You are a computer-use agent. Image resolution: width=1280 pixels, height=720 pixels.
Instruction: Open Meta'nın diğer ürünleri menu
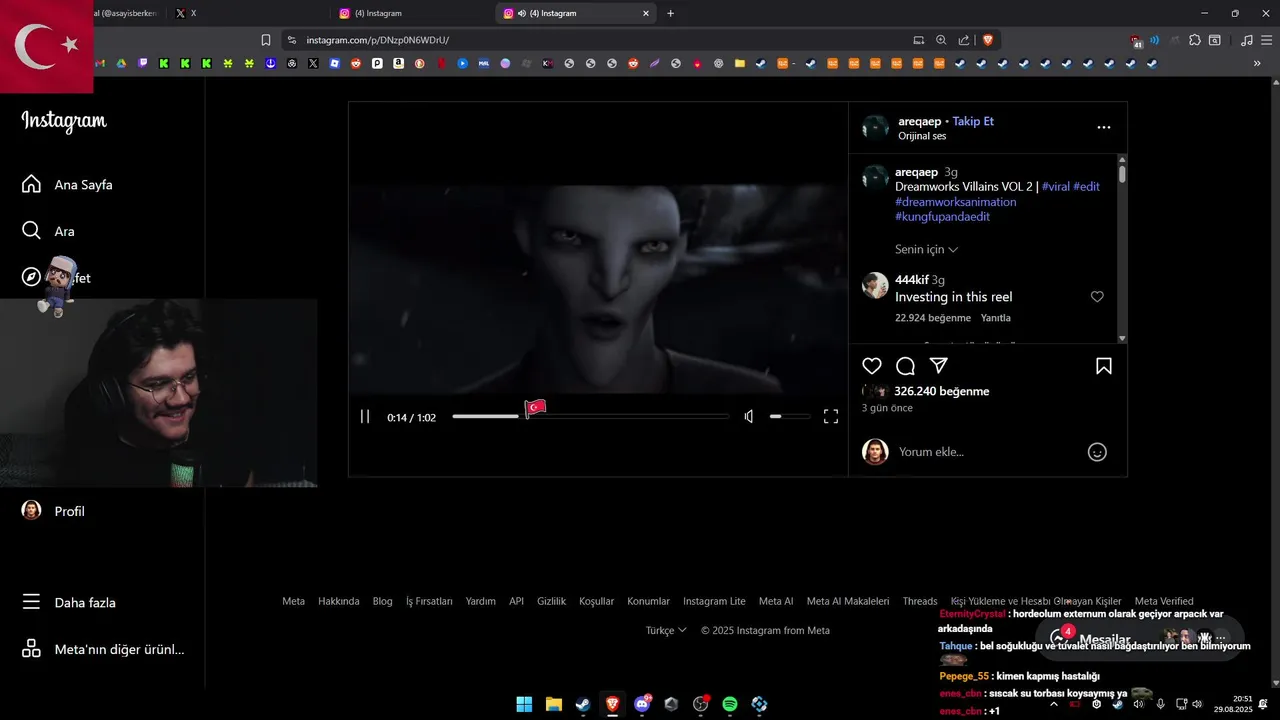(x=104, y=649)
